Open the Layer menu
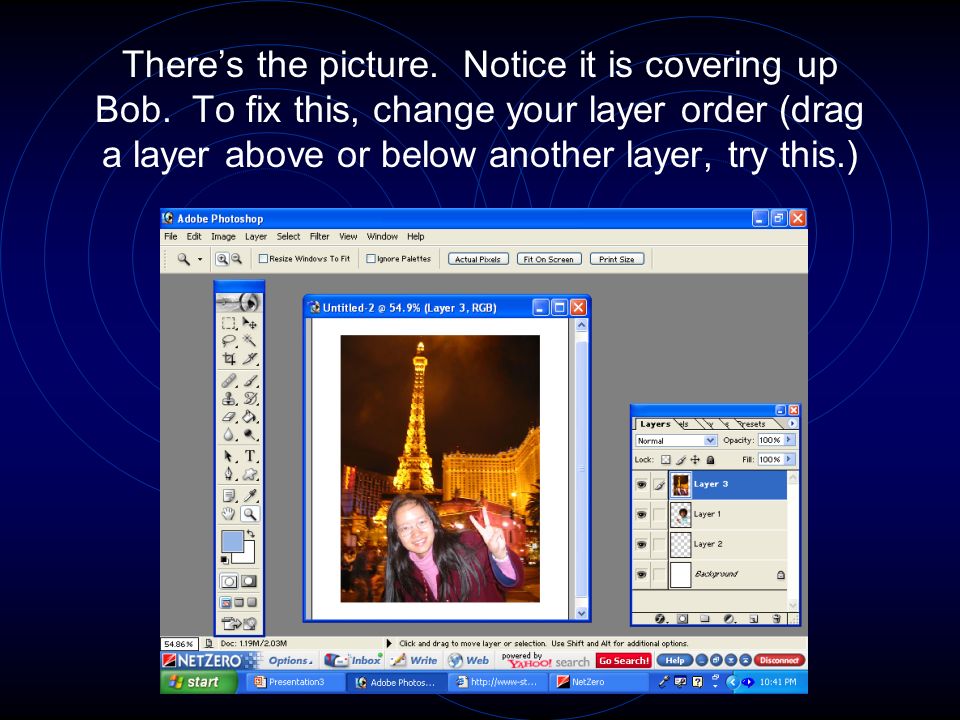 [x=256, y=236]
